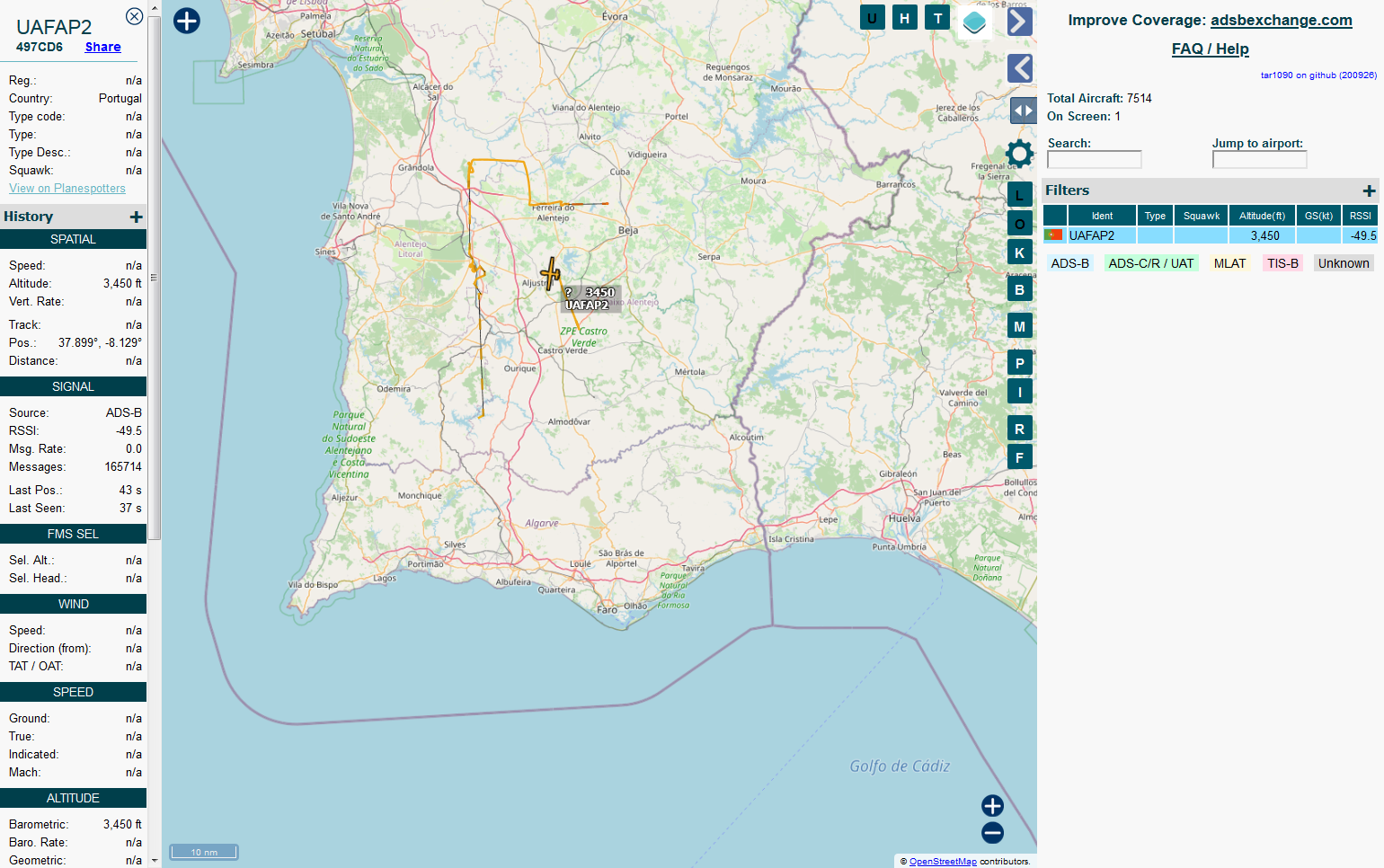The image size is (1384, 868).
Task: Toggle the L map option button
Action: click(x=1019, y=195)
